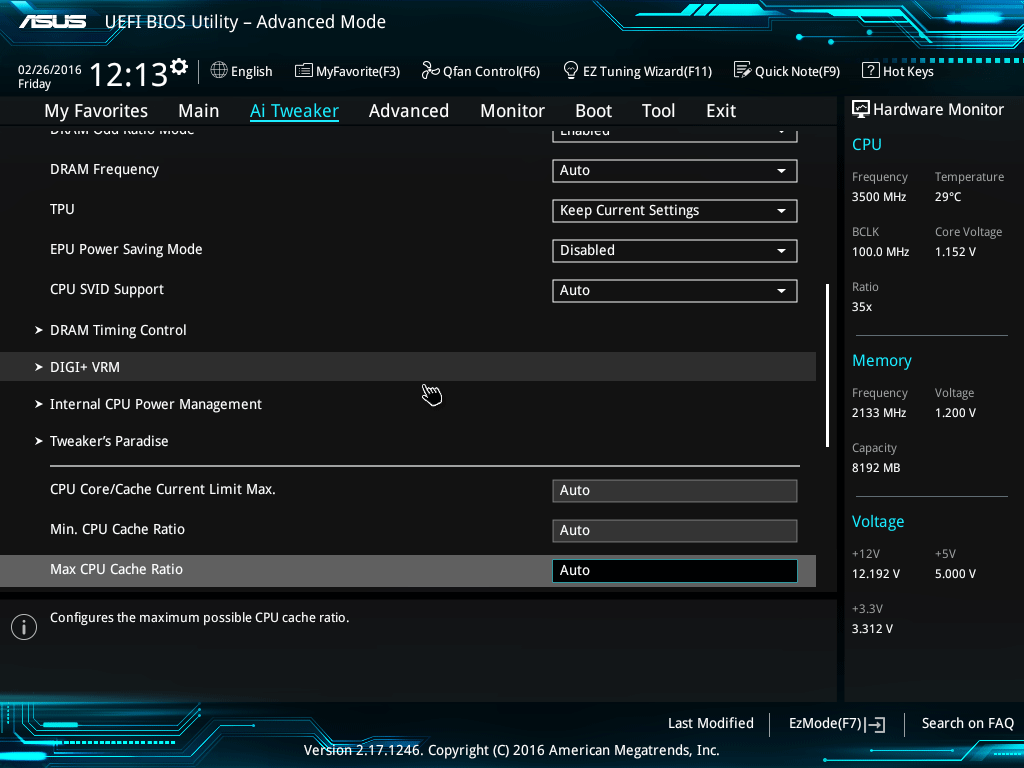This screenshot has height=768, width=1024.
Task: Click the settings gear icon beside the clock
Action: click(x=179, y=67)
